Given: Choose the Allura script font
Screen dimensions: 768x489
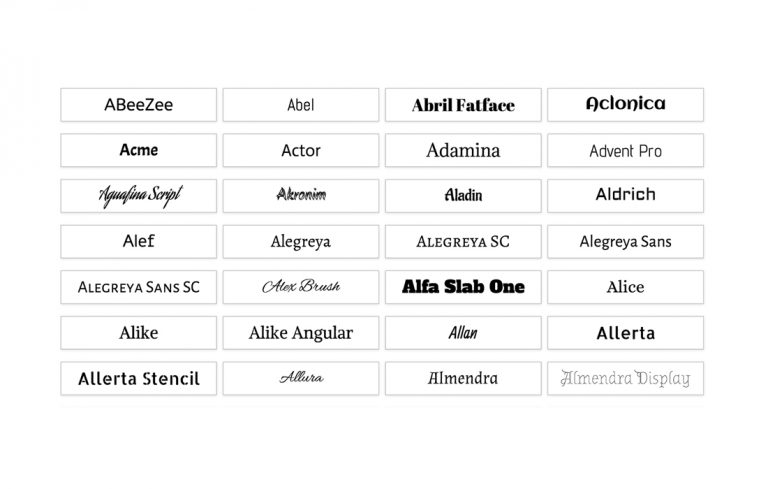Looking at the screenshot, I should (301, 378).
